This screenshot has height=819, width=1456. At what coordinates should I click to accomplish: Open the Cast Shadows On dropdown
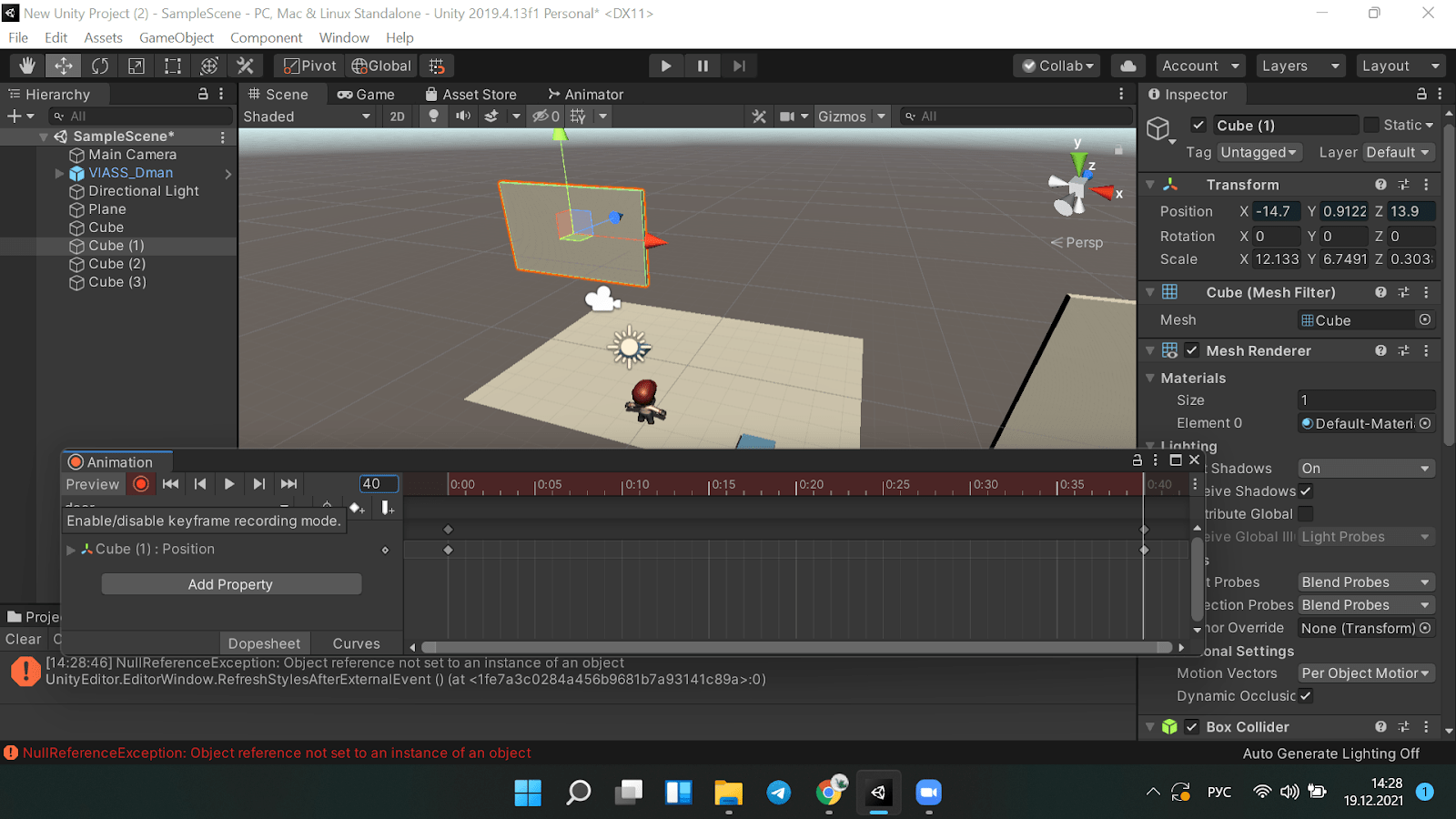pos(1367,469)
